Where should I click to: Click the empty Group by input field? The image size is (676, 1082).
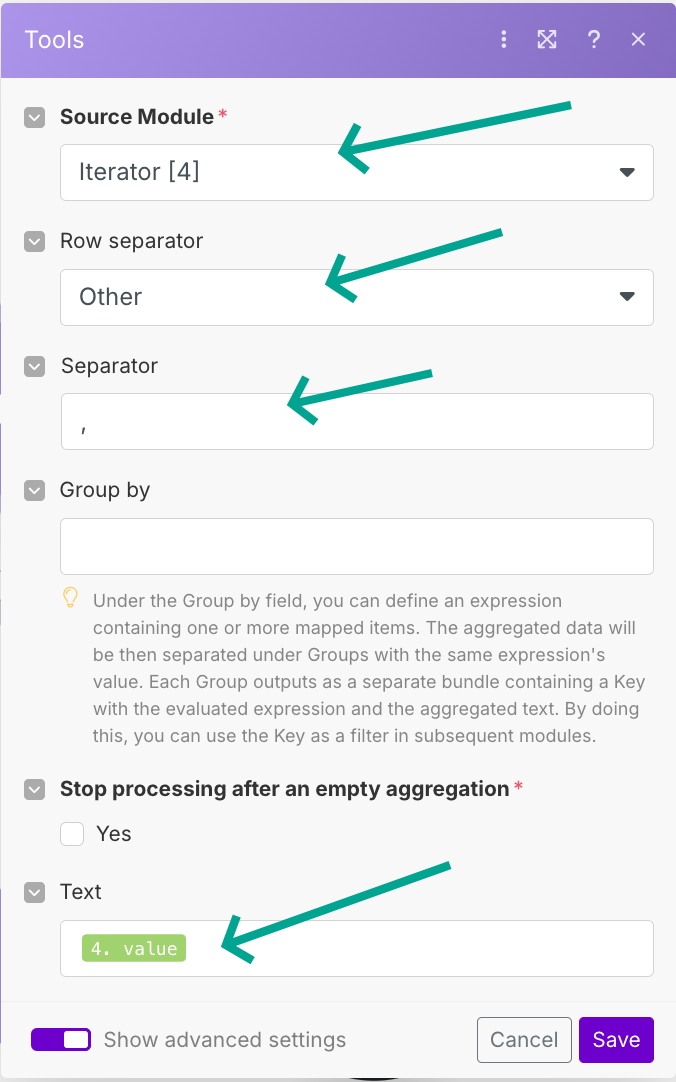(x=356, y=546)
